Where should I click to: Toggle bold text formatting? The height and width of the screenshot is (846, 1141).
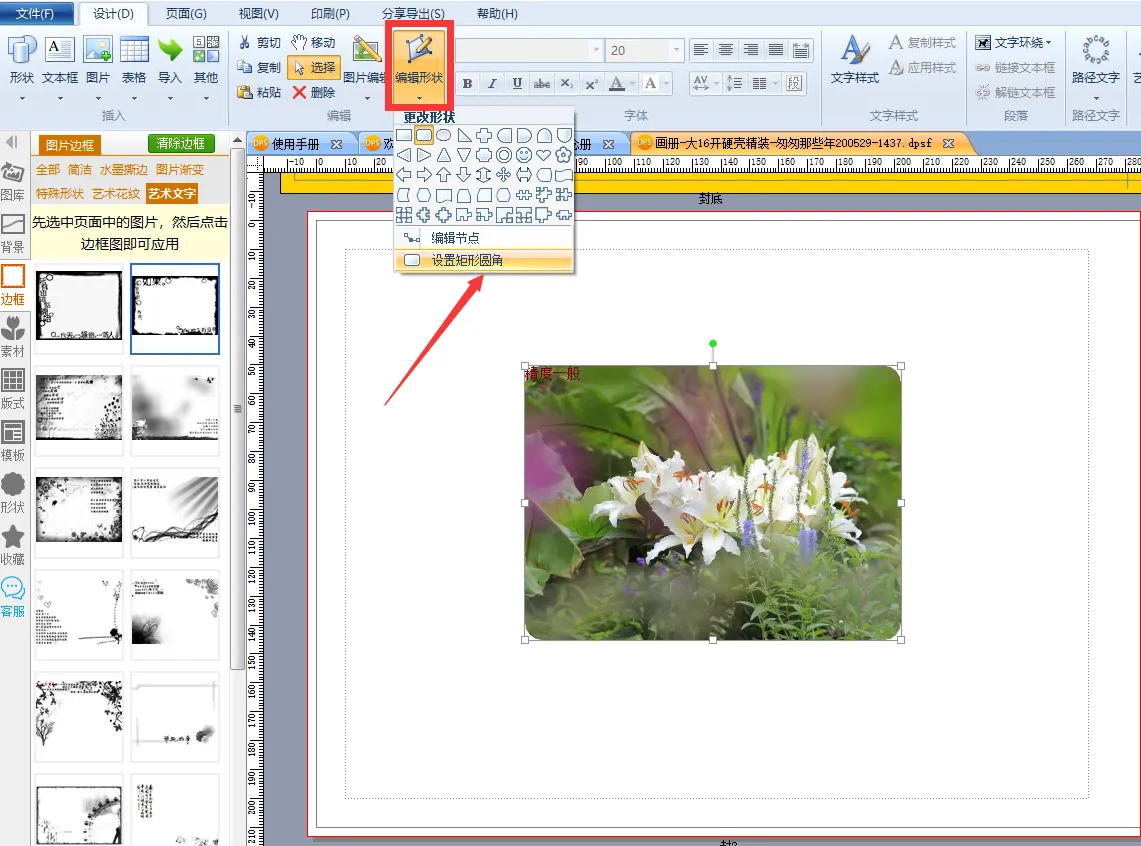click(466, 83)
